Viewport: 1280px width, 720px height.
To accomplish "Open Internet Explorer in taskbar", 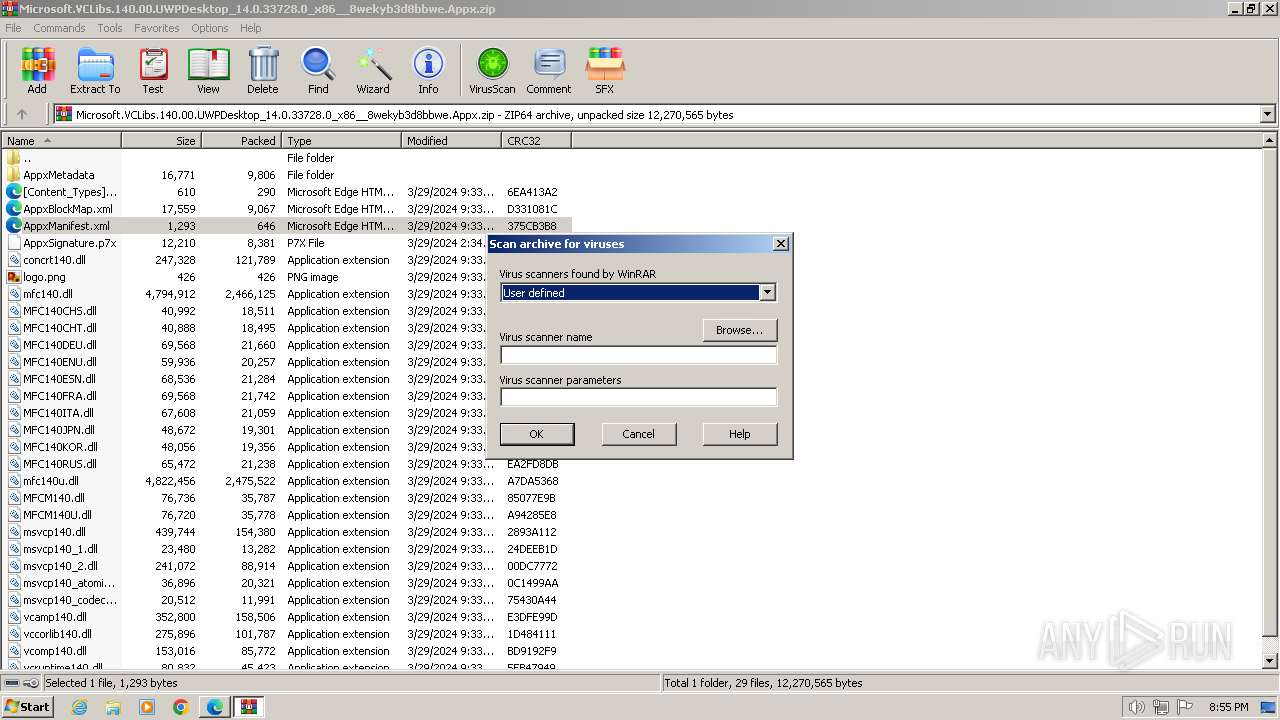I will click(x=79, y=707).
